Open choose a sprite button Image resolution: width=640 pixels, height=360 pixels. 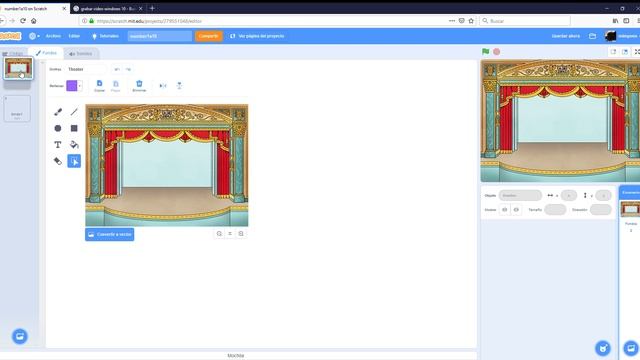603,348
